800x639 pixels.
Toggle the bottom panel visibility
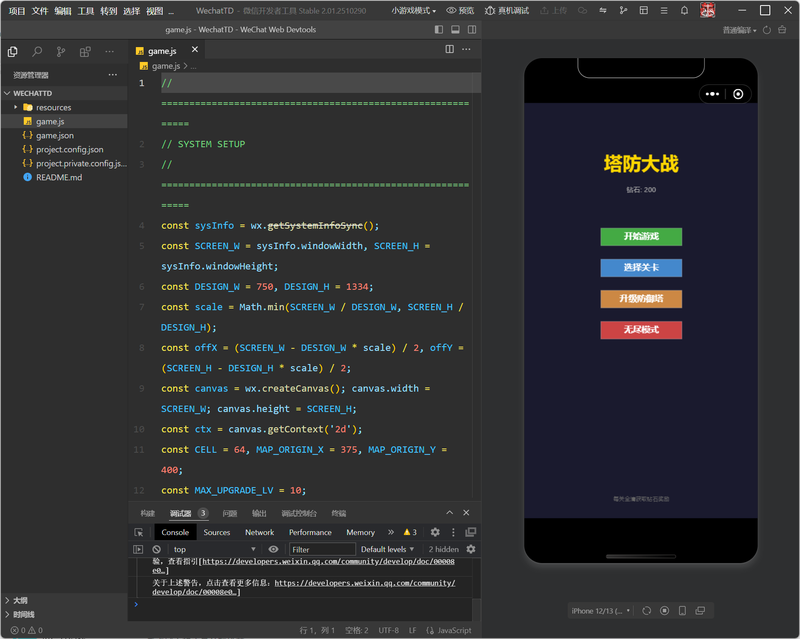click(455, 30)
